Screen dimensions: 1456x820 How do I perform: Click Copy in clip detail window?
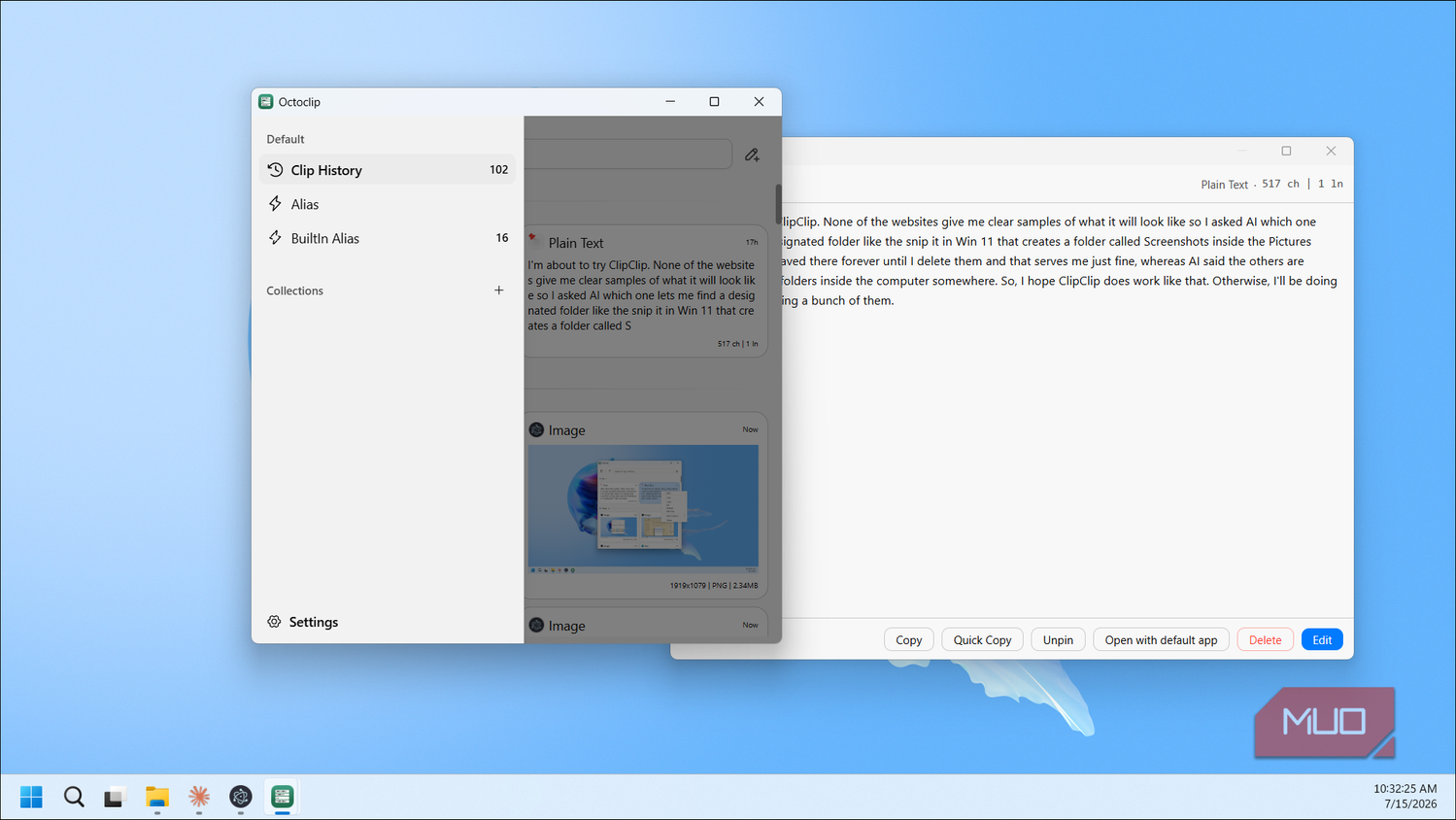point(909,639)
